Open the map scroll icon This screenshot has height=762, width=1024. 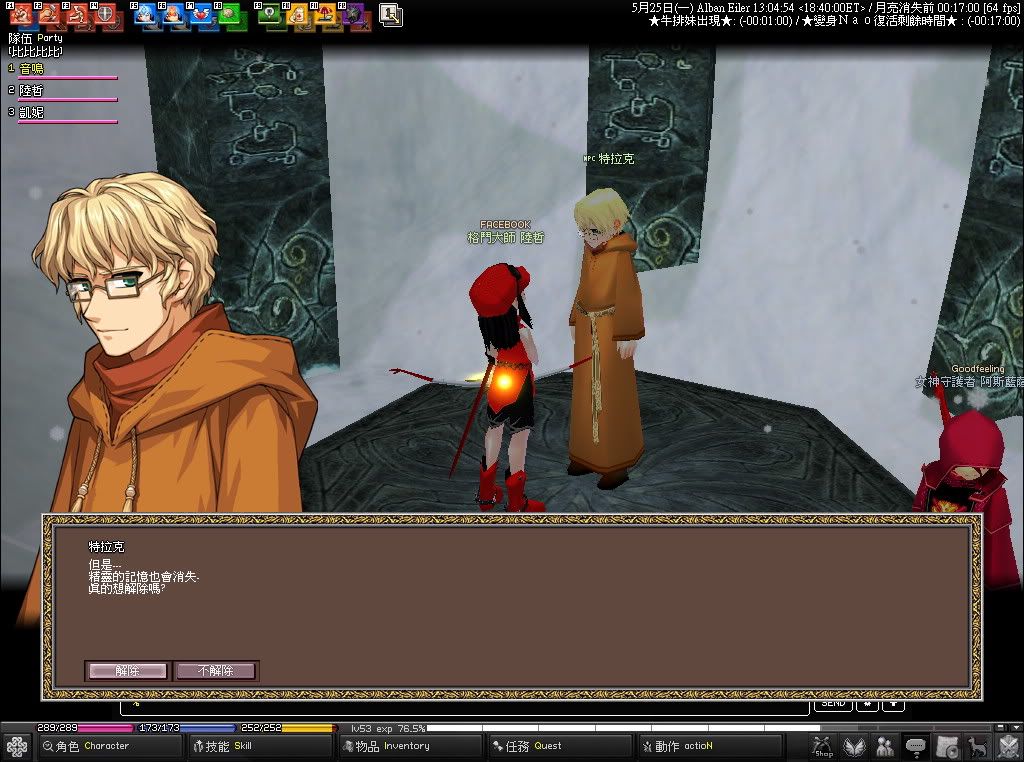947,747
